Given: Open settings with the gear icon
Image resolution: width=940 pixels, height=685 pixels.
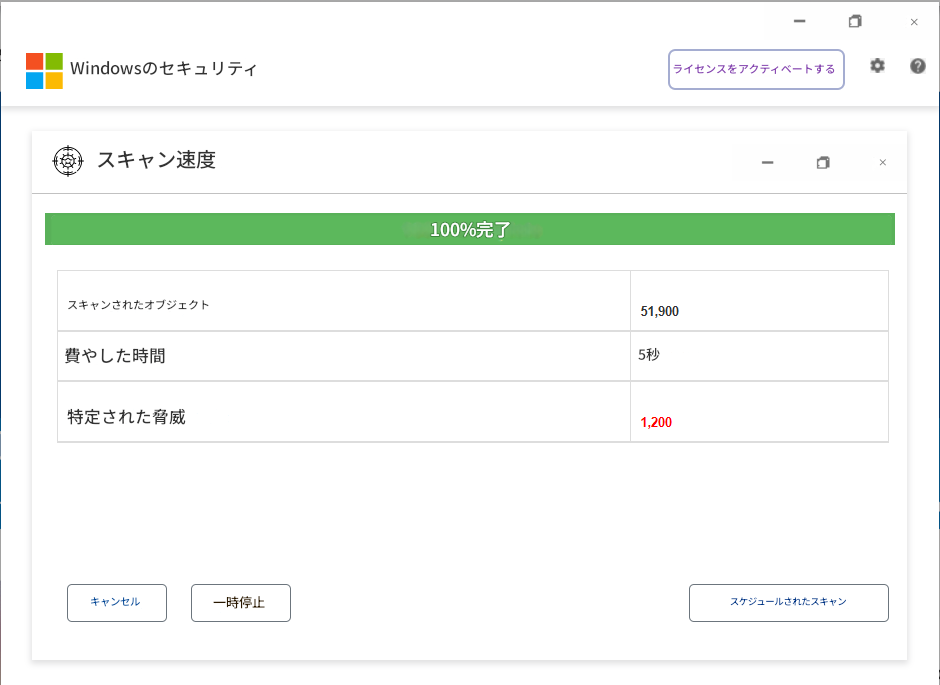Looking at the screenshot, I should tap(877, 66).
